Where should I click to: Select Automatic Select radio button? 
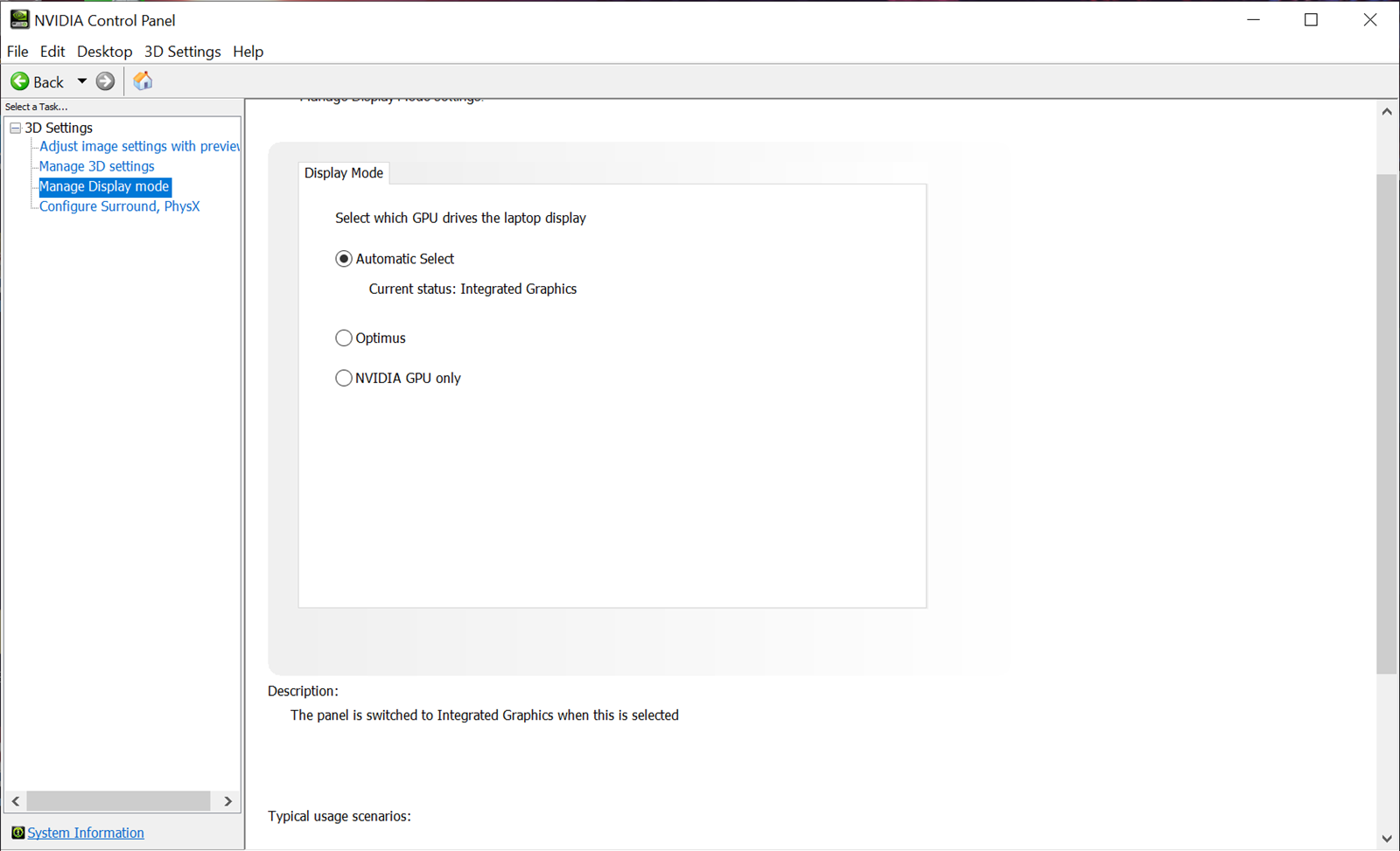344,259
